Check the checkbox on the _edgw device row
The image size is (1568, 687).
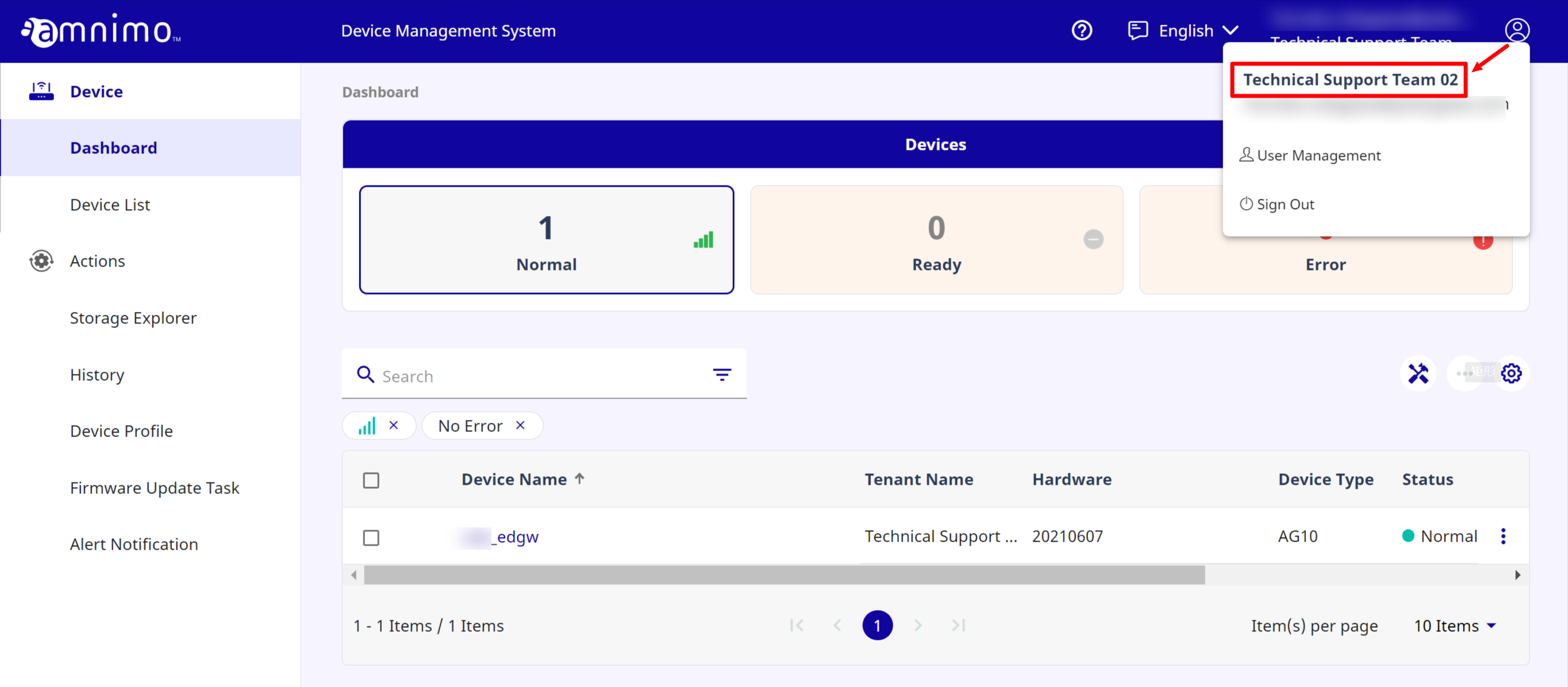(x=371, y=537)
